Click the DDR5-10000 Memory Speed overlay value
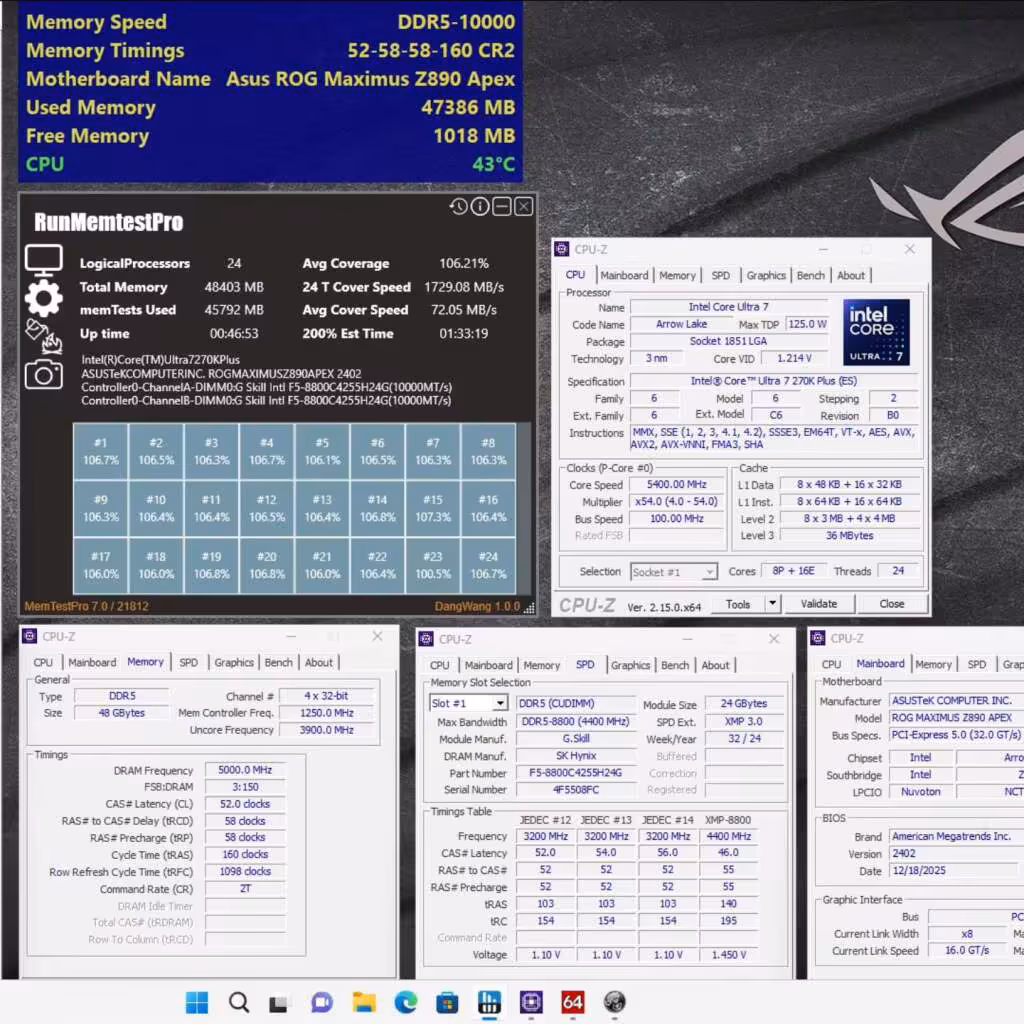 pyautogui.click(x=456, y=22)
